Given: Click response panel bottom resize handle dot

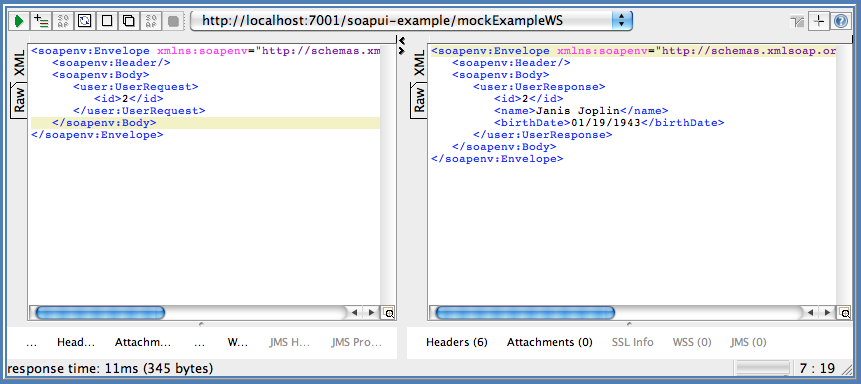Looking at the screenshot, I should pyautogui.click(x=629, y=324).
